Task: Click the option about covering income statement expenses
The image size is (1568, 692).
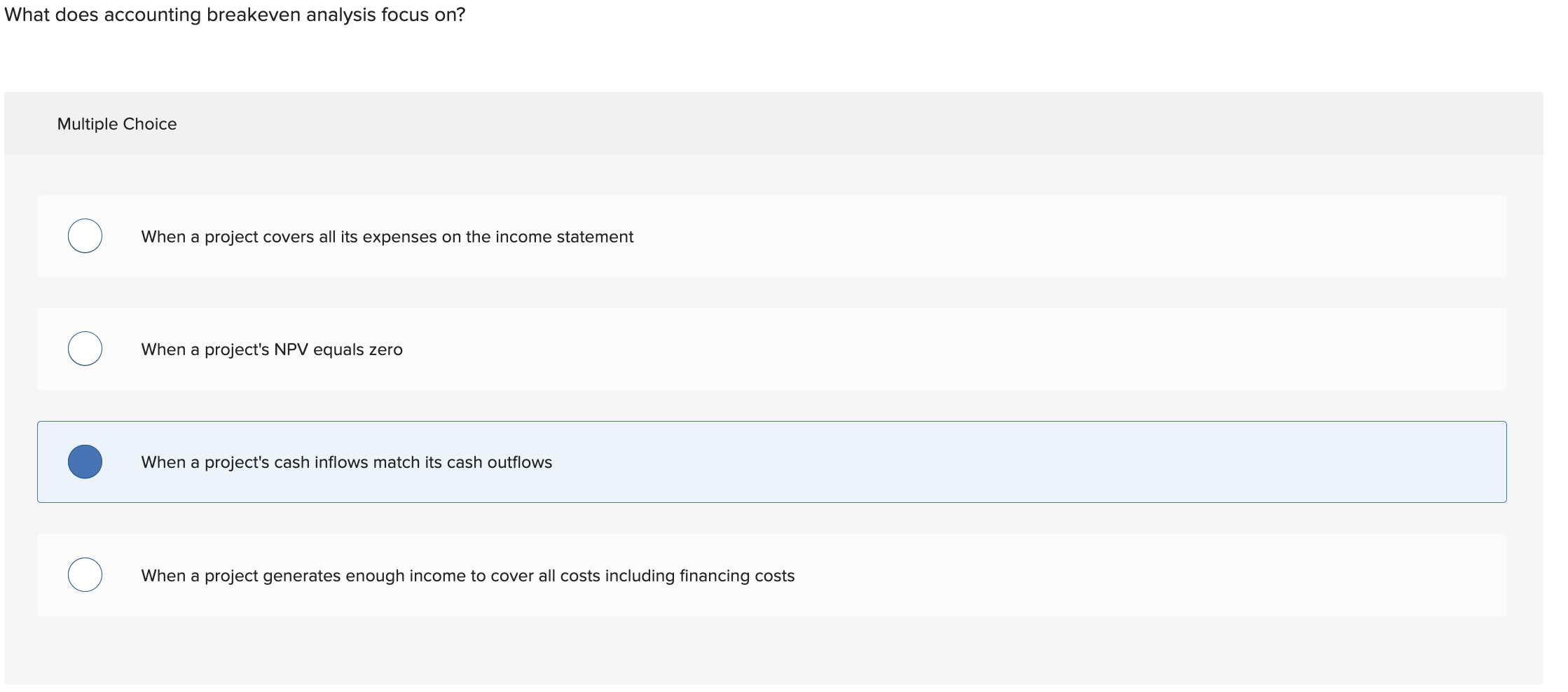Action: pyautogui.click(x=387, y=236)
